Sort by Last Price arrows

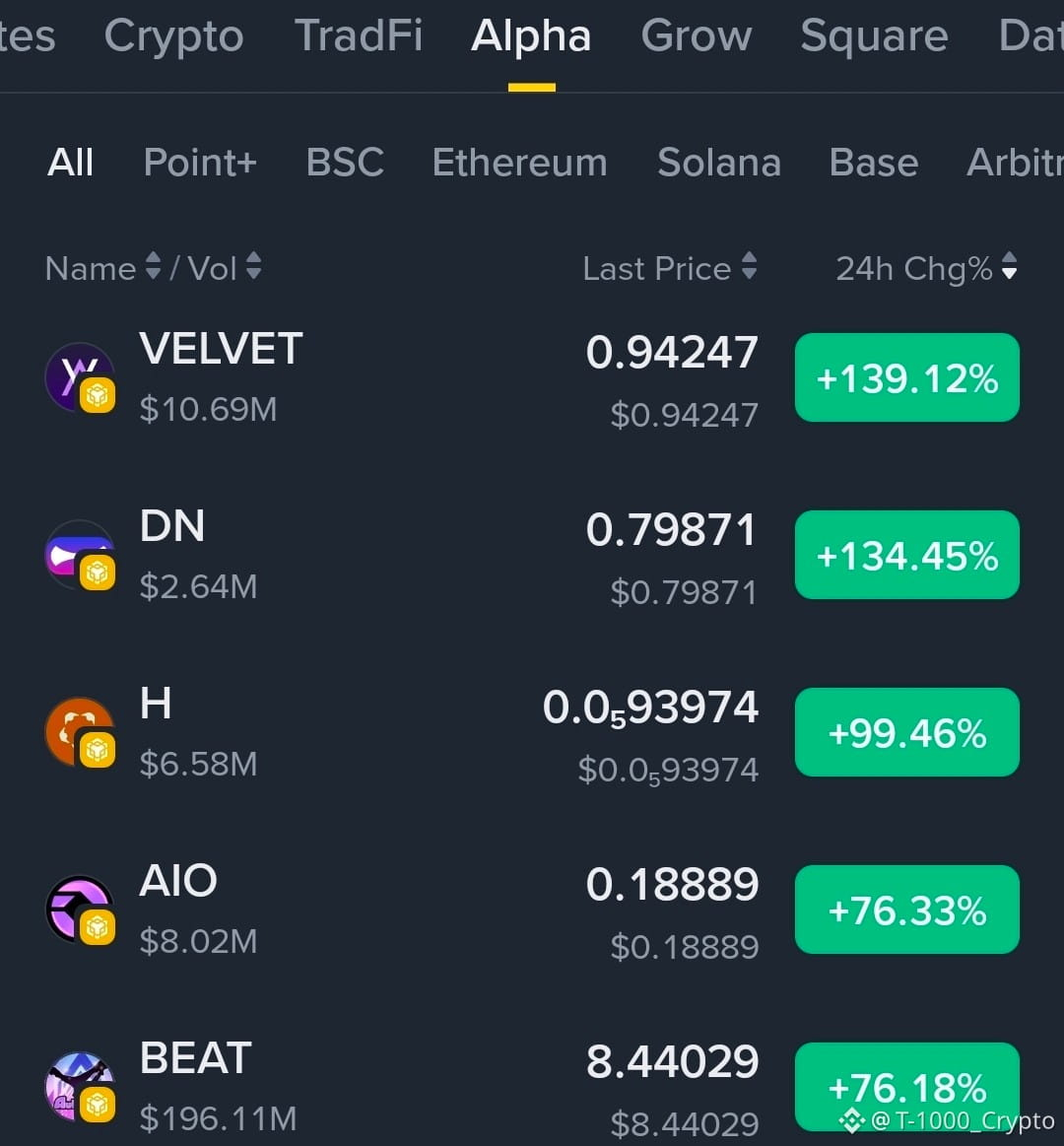(x=749, y=266)
